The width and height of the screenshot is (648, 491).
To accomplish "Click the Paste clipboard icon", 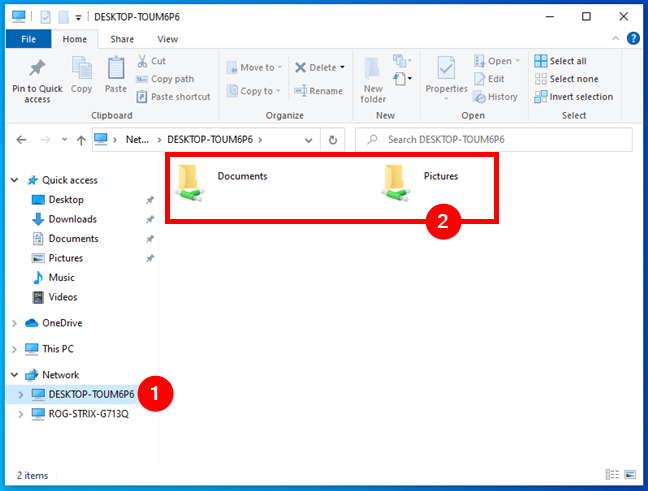I will tap(116, 68).
